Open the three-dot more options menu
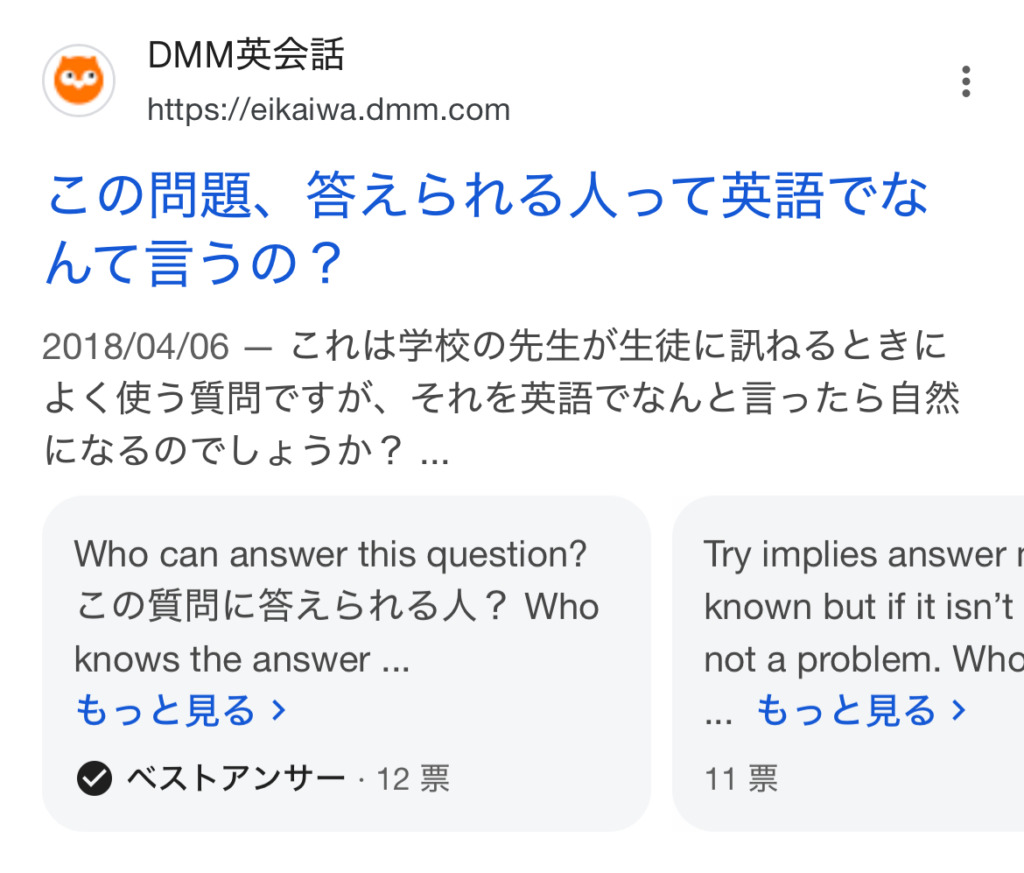This screenshot has height=873, width=1024. (x=965, y=81)
